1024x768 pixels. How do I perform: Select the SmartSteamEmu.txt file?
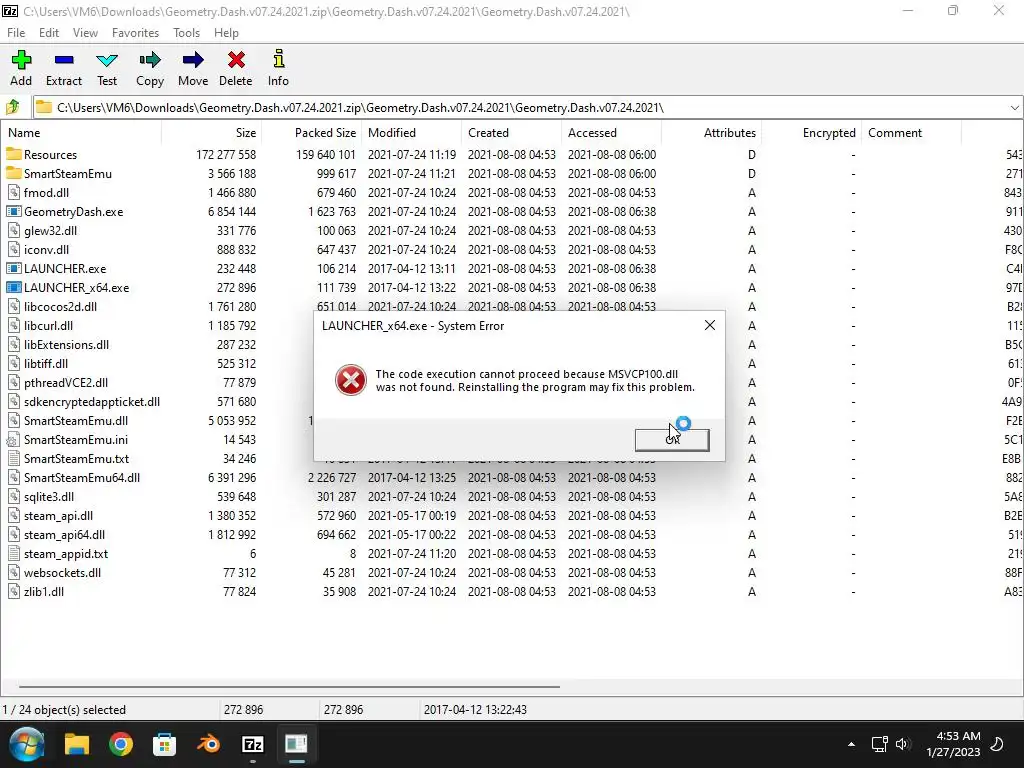76,458
